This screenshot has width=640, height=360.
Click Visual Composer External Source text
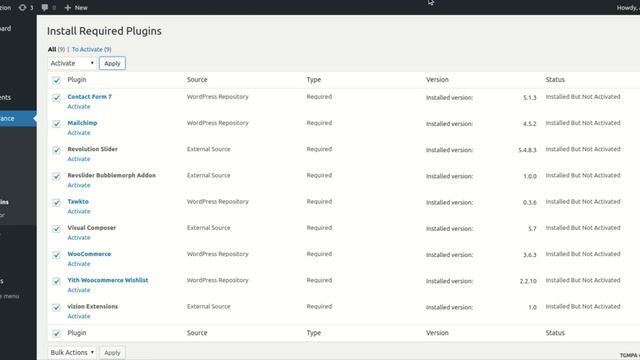[x=209, y=228]
